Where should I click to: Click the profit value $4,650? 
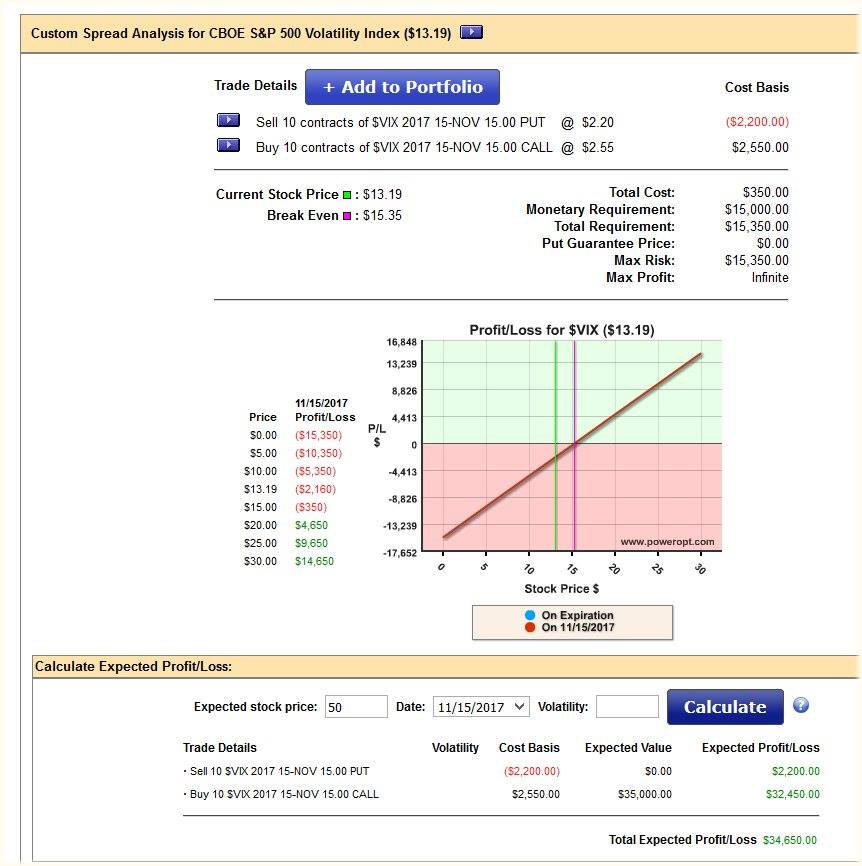[311, 525]
